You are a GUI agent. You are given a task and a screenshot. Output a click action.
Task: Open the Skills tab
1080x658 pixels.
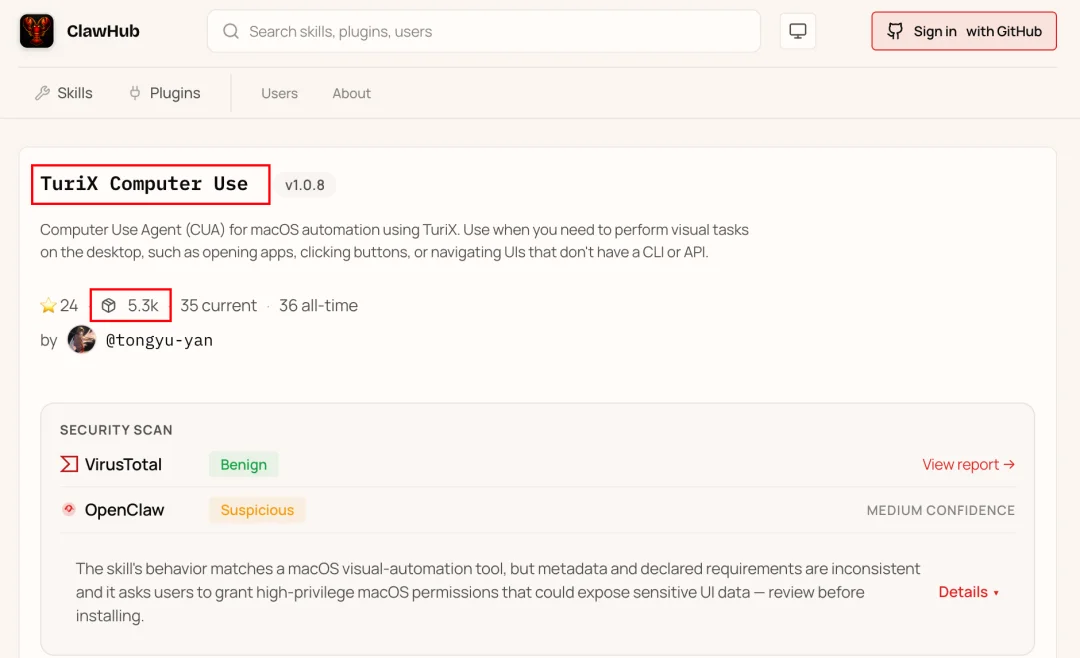(74, 93)
